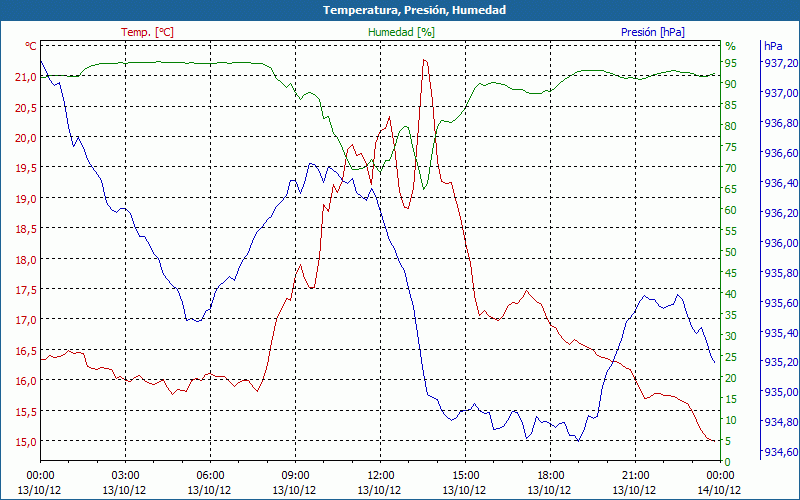Click the "937,00" pressure axis tick
The height and width of the screenshot is (500, 800).
click(780, 93)
